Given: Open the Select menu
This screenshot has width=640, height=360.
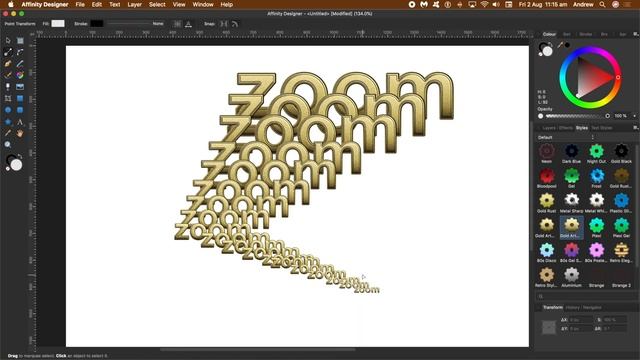Looking at the screenshot, I should click(157, 4).
